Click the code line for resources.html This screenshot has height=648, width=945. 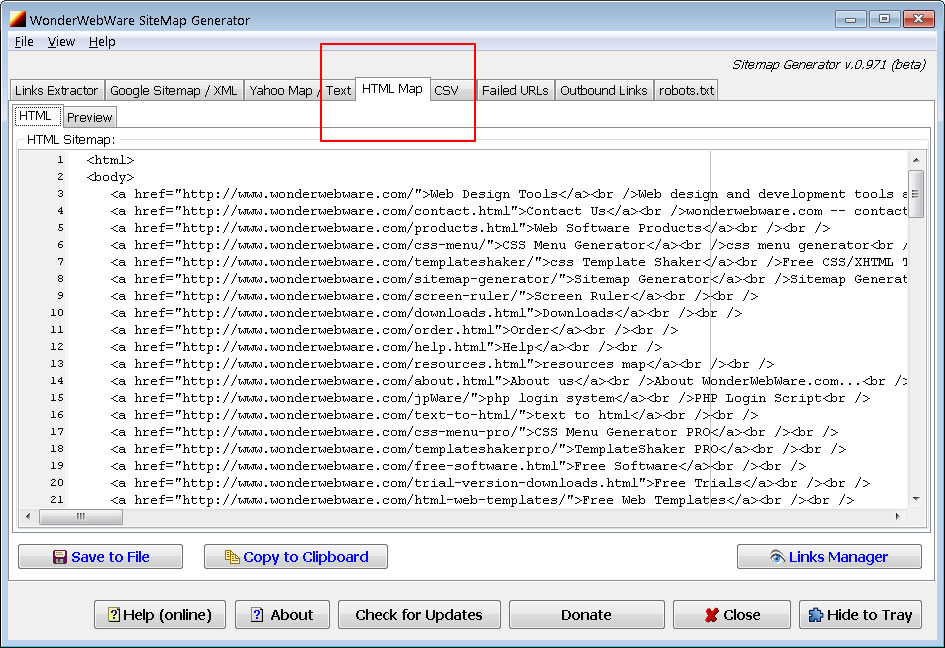point(442,364)
